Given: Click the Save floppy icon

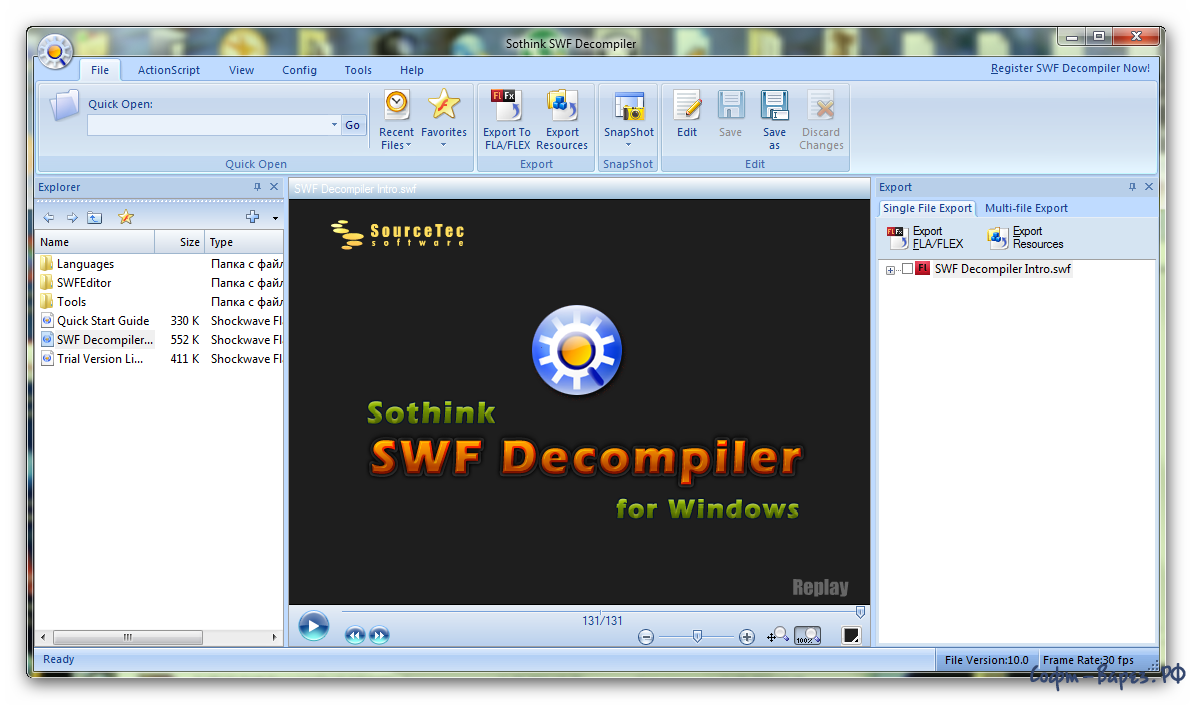Looking at the screenshot, I should [x=730, y=114].
